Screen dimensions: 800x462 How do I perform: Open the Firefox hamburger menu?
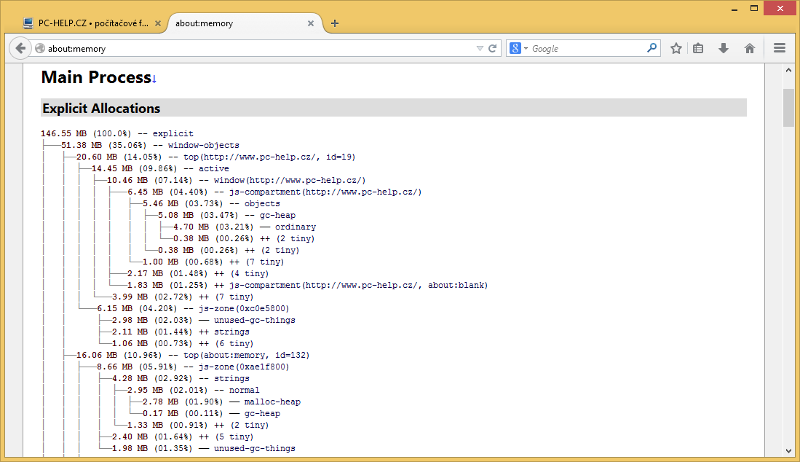click(x=780, y=48)
